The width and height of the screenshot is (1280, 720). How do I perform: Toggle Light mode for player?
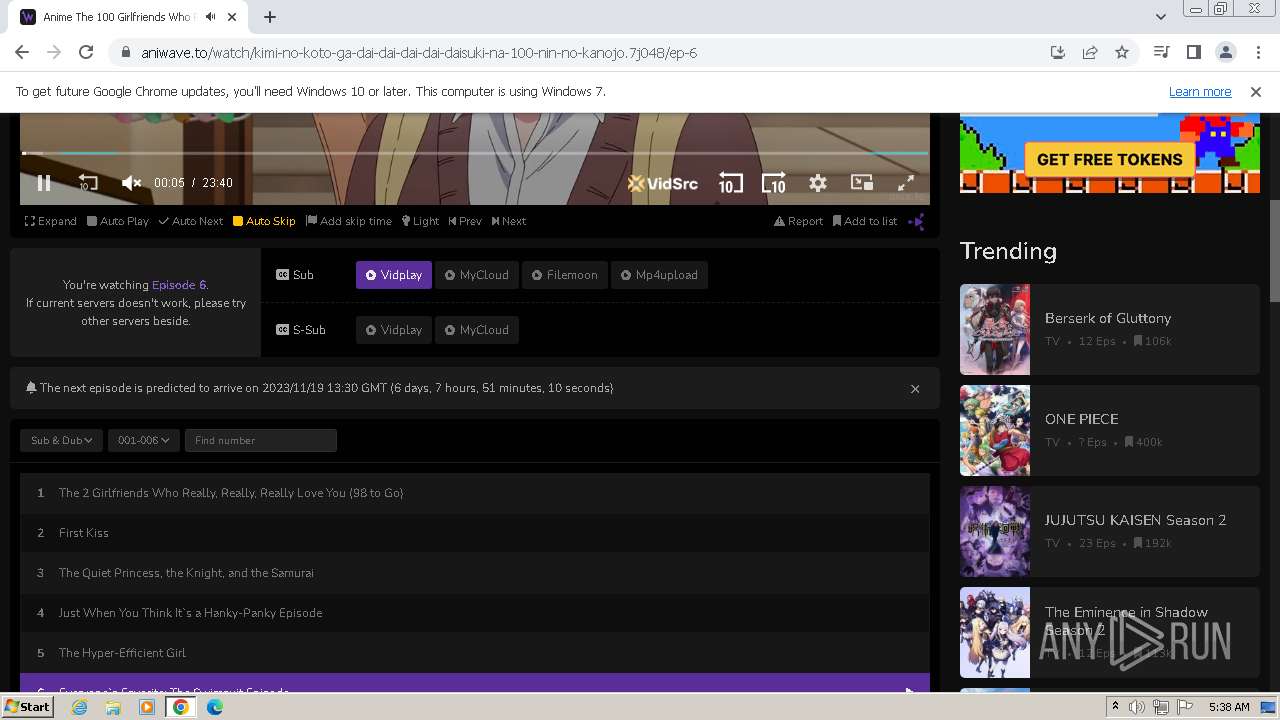420,221
